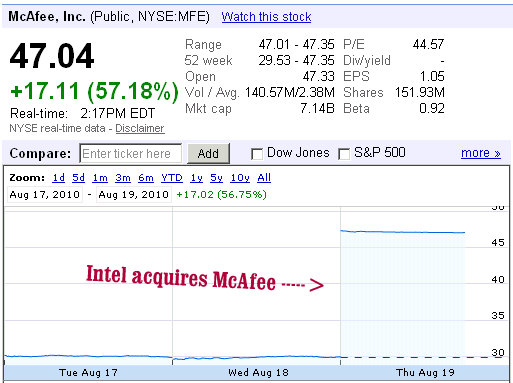513x383 pixels.
Task: Switch chart zoom to 1m
Action: point(100,178)
